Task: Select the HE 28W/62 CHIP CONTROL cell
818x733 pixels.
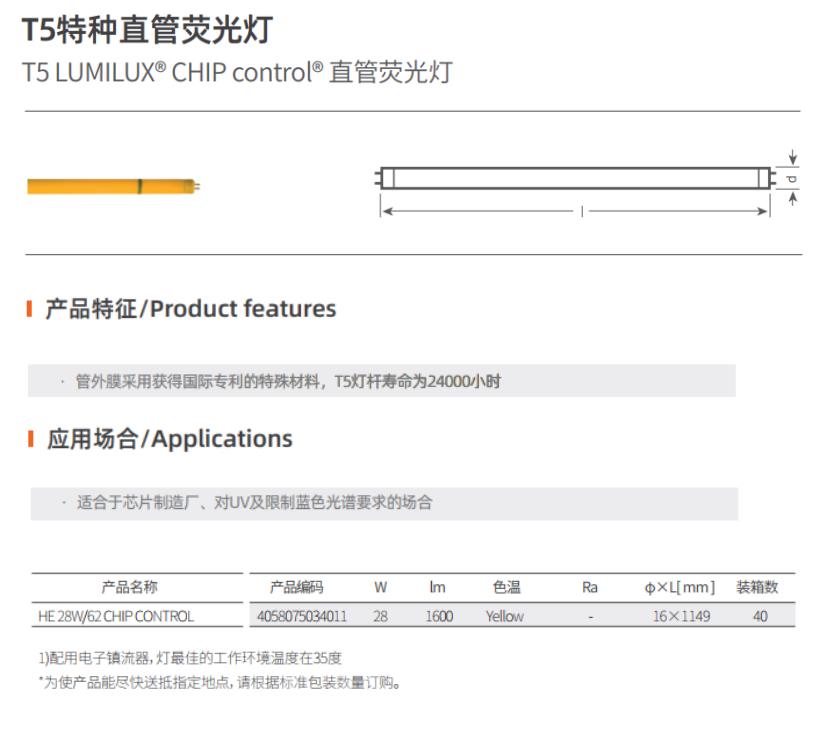Action: (x=116, y=616)
